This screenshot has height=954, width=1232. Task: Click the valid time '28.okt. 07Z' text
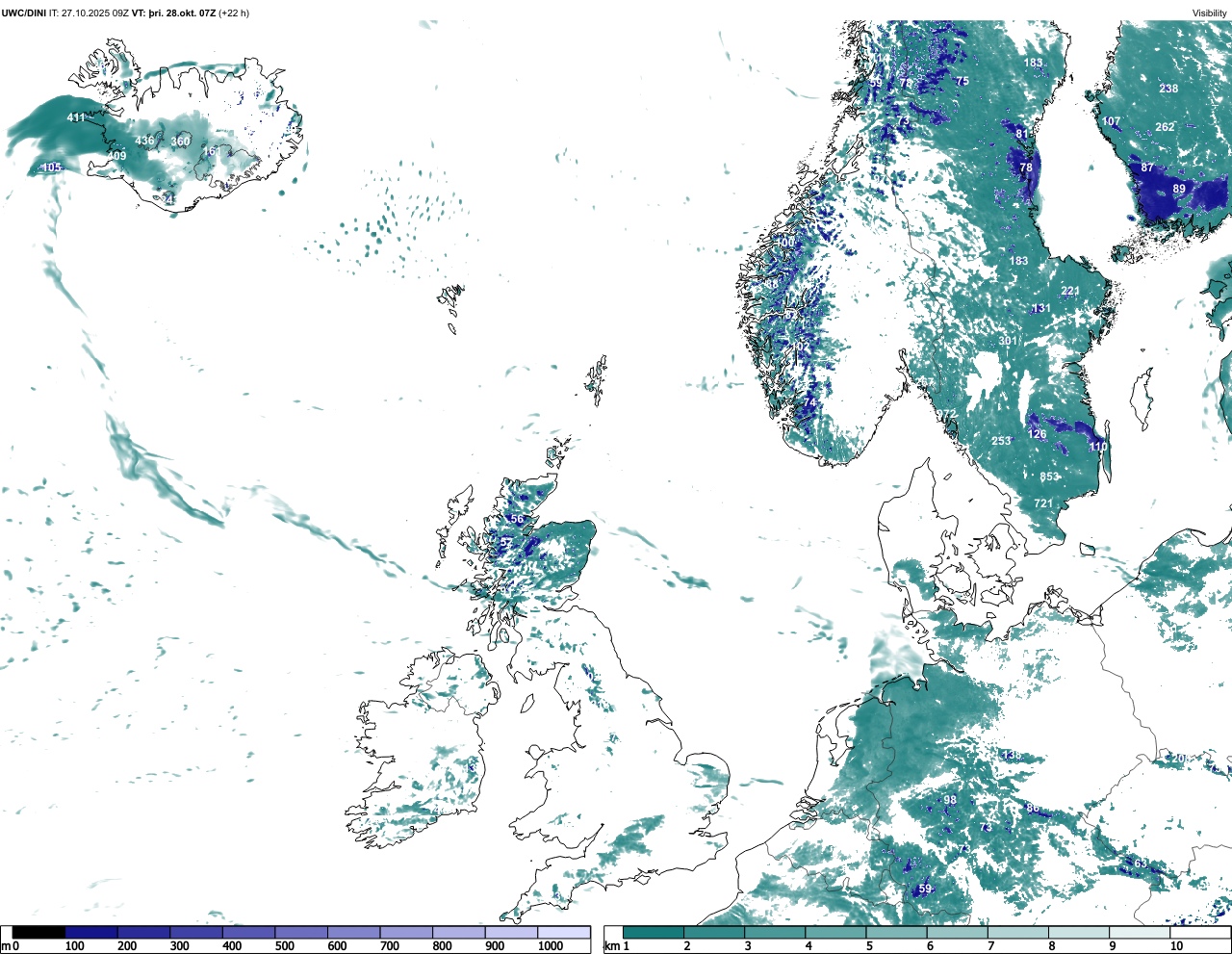click(189, 13)
